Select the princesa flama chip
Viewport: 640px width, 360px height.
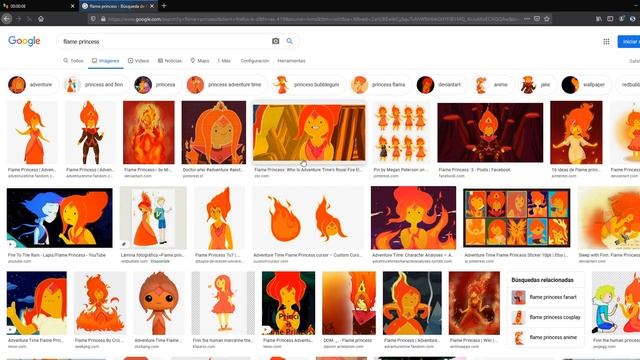[380, 85]
